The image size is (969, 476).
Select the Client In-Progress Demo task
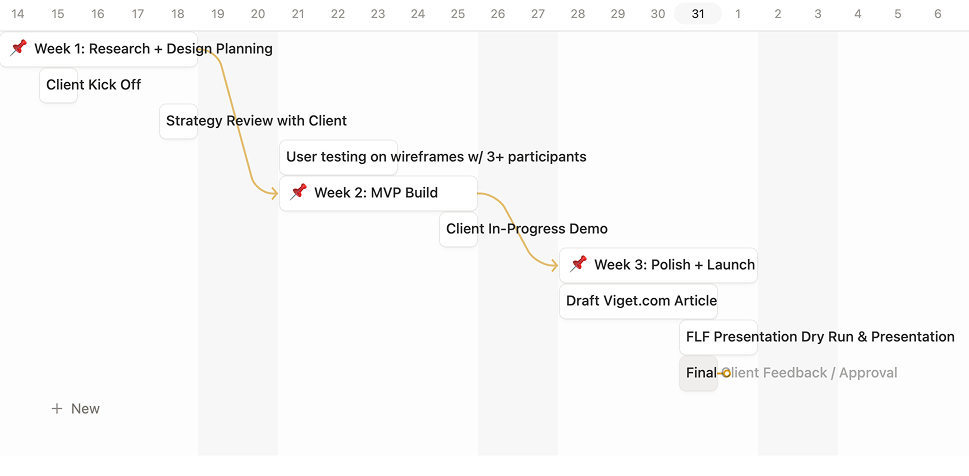(526, 229)
